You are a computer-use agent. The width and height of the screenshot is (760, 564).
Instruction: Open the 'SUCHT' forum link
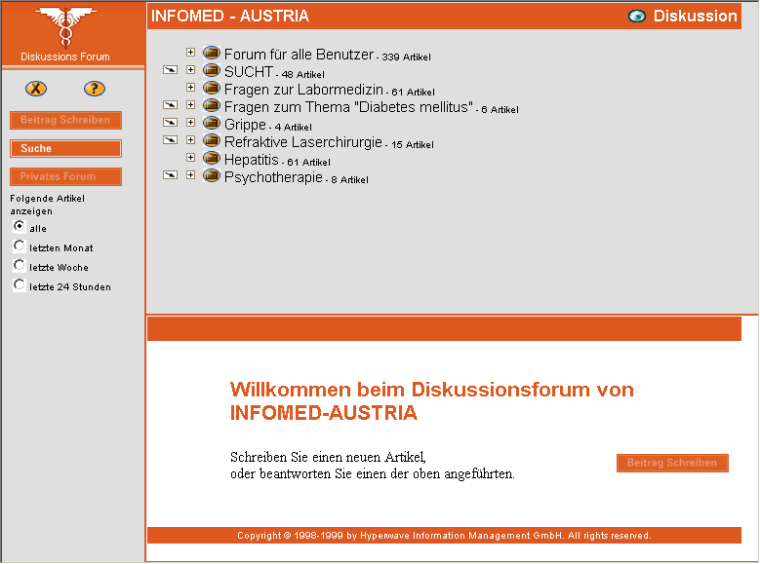point(248,72)
